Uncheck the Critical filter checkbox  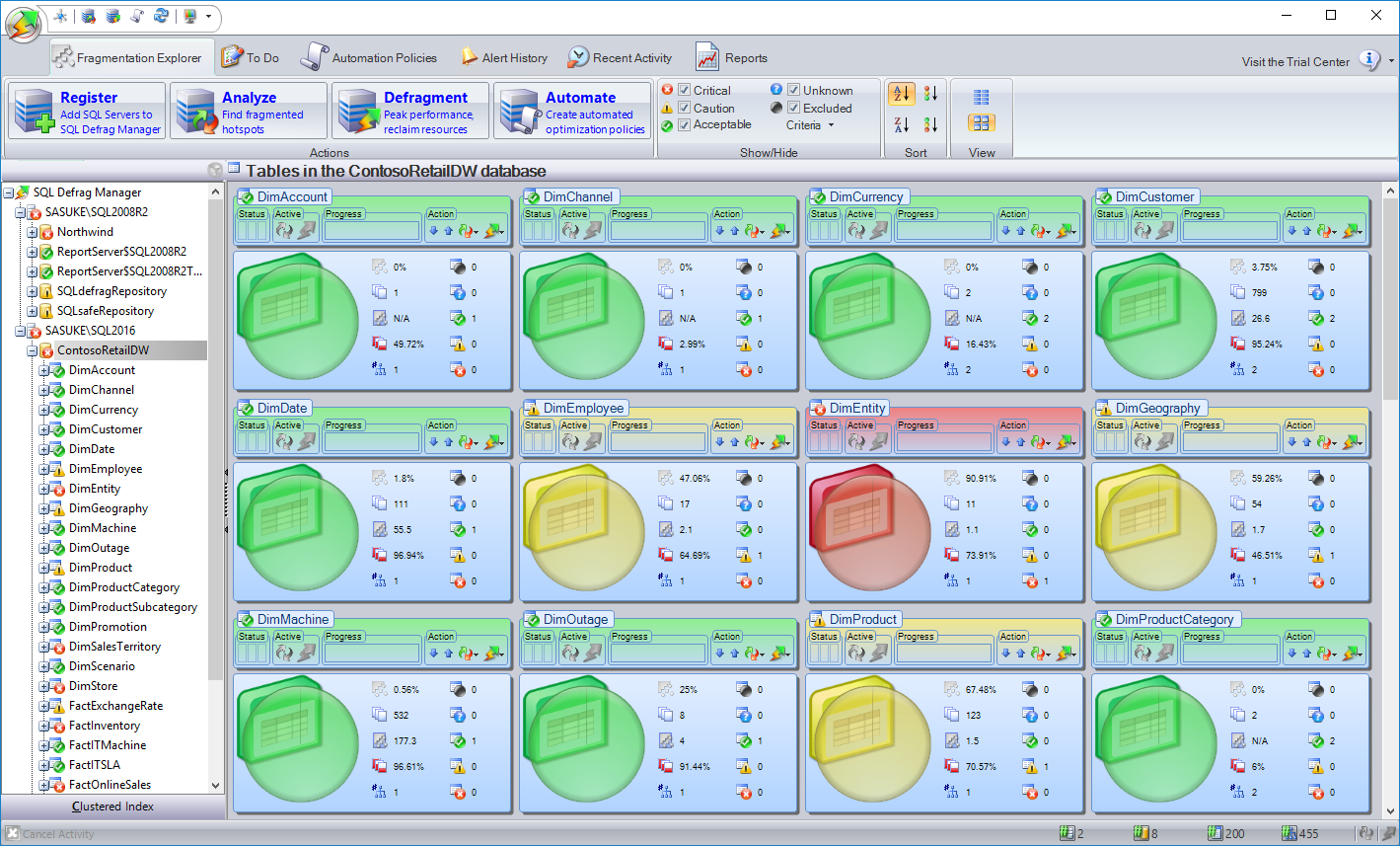[x=685, y=91]
